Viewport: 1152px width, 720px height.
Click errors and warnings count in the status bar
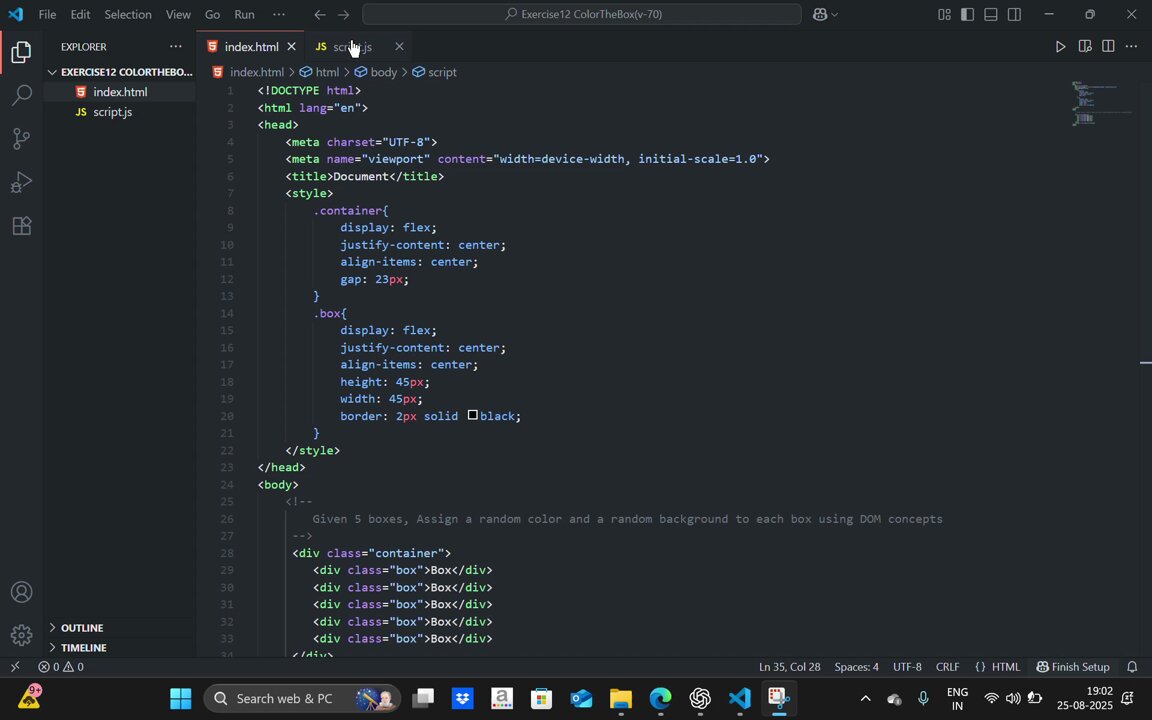(x=61, y=667)
